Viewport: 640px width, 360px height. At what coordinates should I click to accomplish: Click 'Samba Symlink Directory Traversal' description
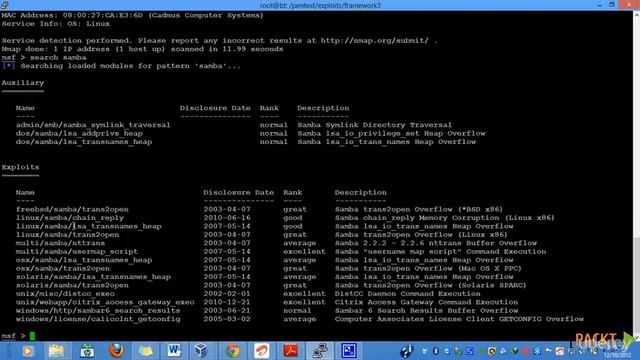pyautogui.click(x=375, y=125)
